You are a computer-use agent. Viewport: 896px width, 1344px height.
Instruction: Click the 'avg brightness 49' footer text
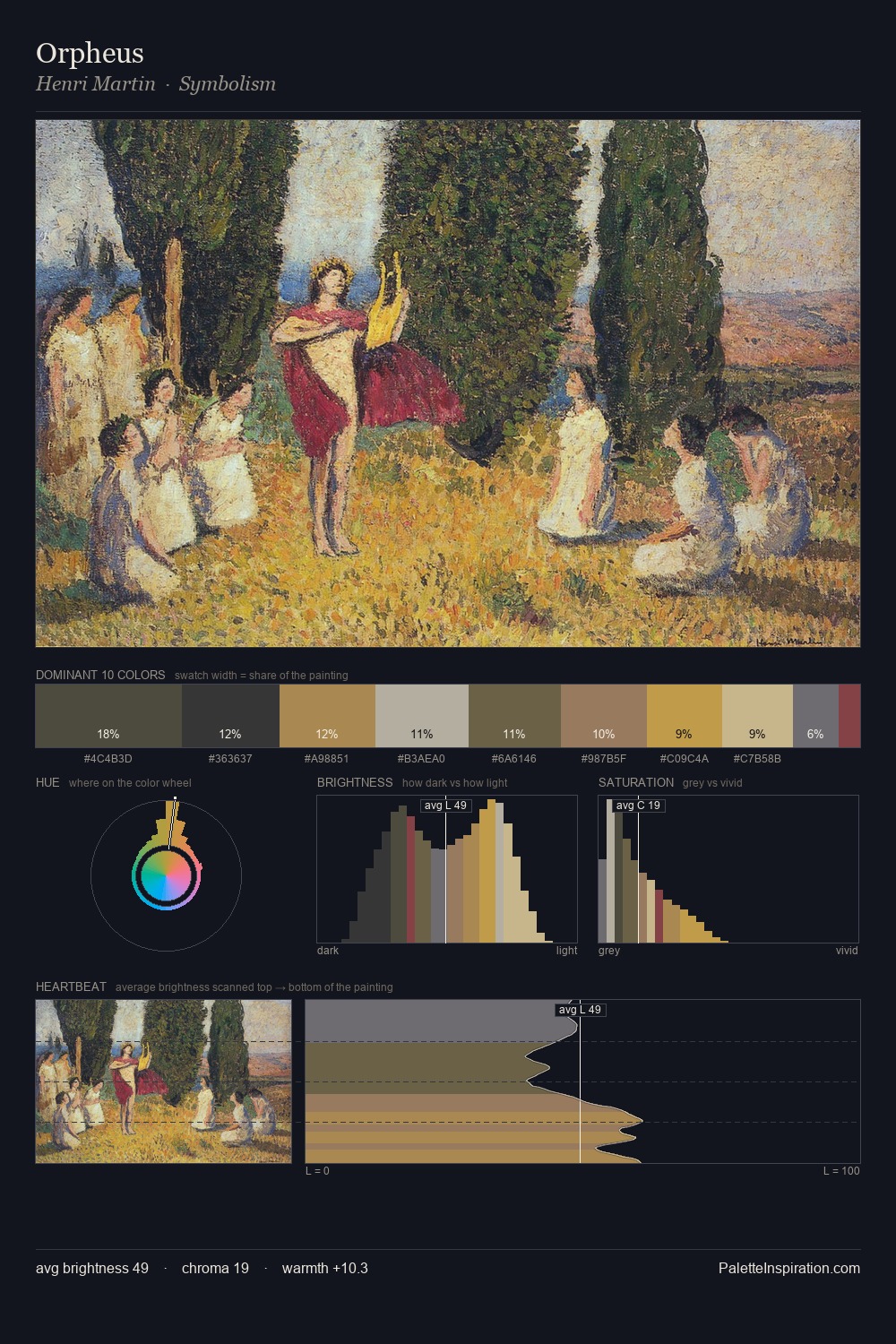pyautogui.click(x=92, y=1269)
